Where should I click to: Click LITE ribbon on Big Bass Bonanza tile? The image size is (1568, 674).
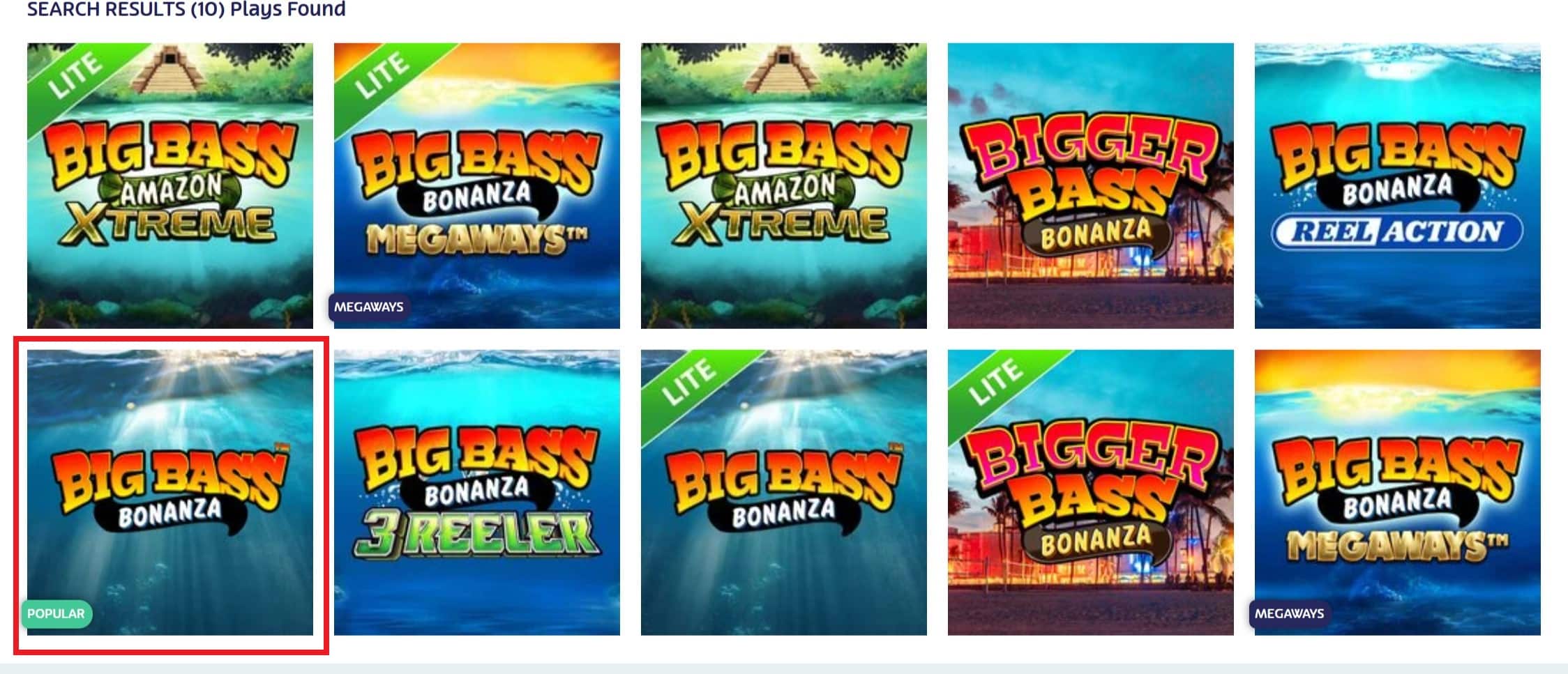(x=689, y=382)
